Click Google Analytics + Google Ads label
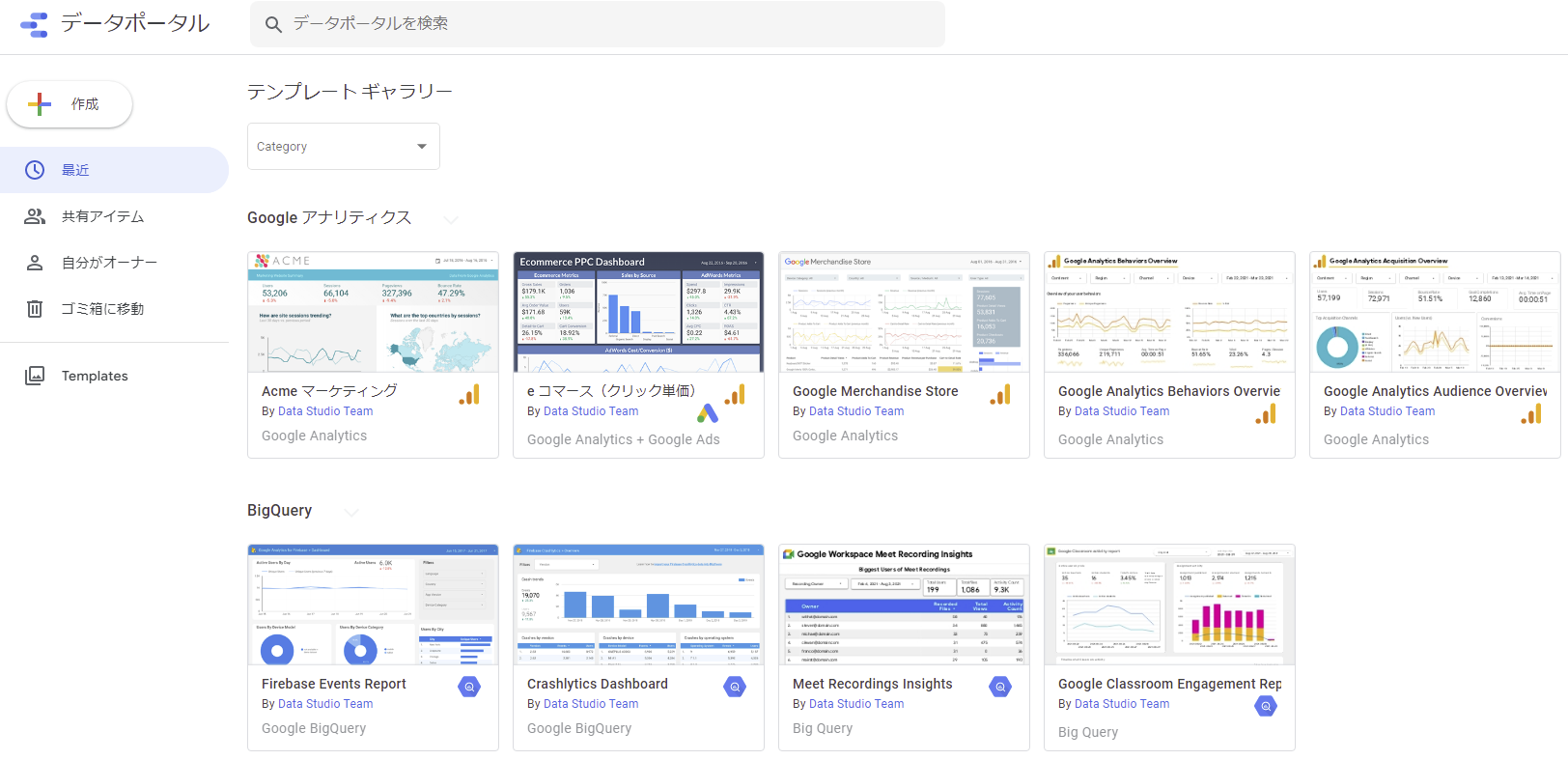Viewport: 1568px width, 760px height. pos(624,439)
